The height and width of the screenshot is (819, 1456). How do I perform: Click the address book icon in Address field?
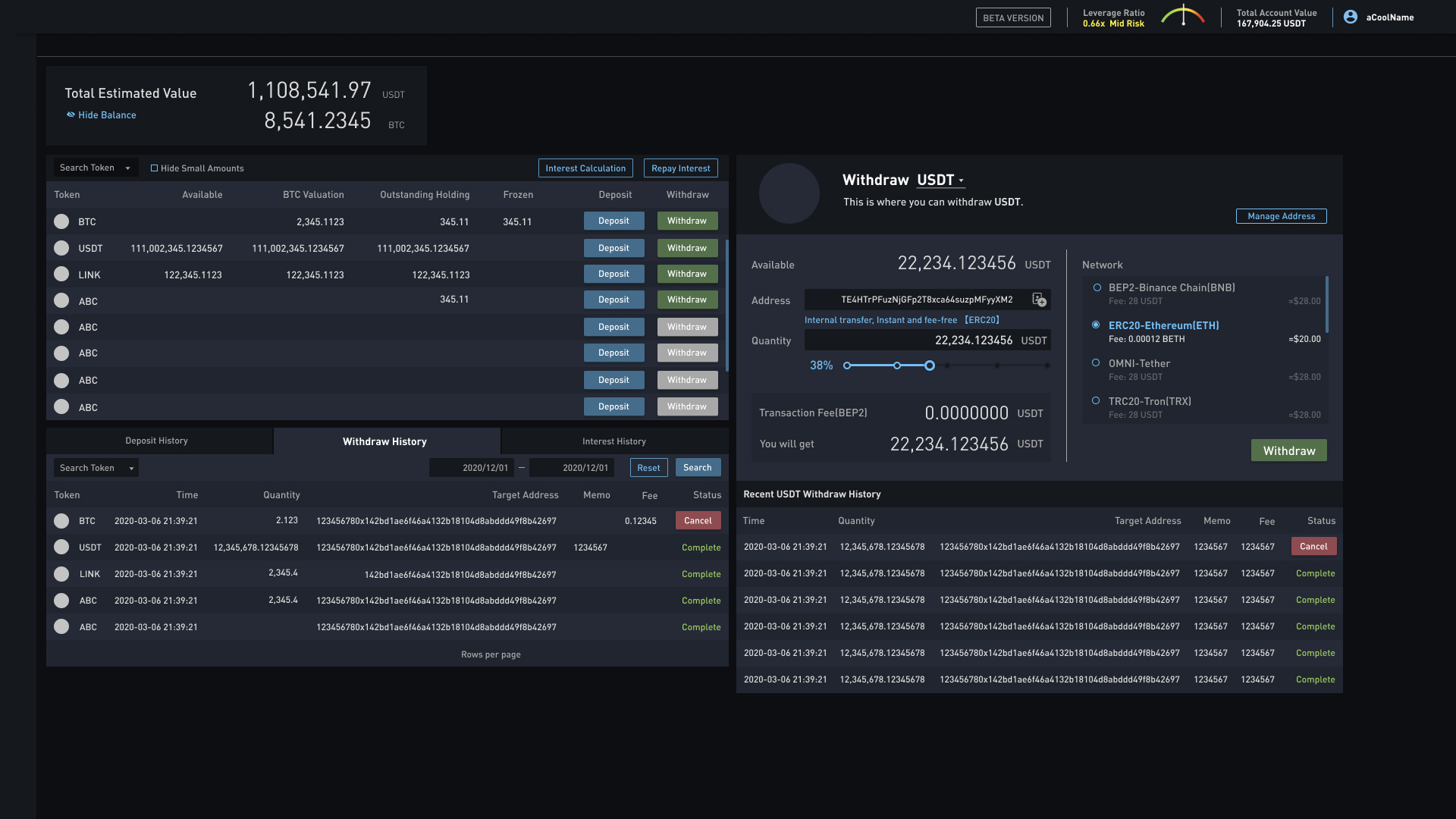(1039, 300)
